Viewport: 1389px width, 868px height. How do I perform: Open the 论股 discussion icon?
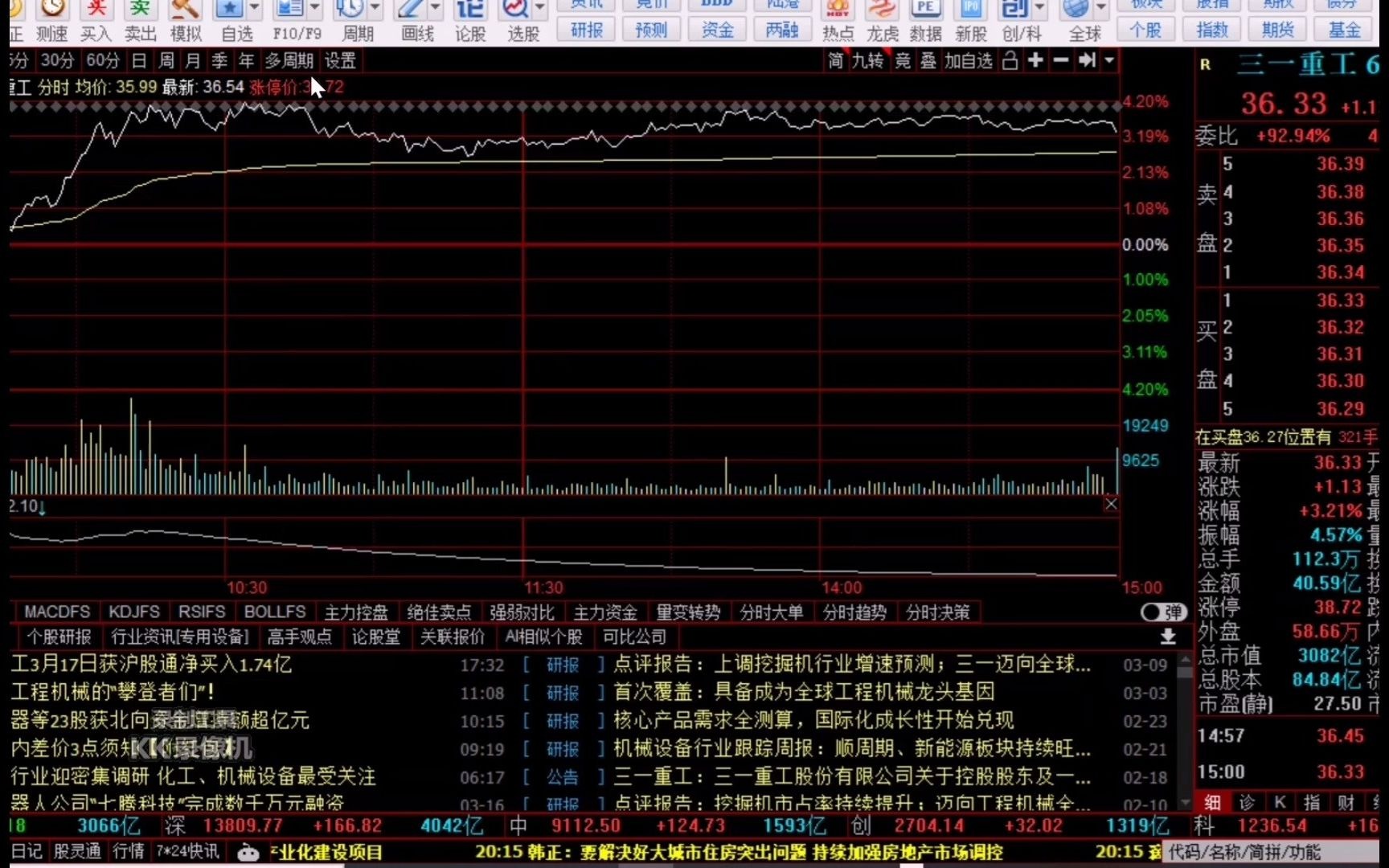tap(470, 20)
